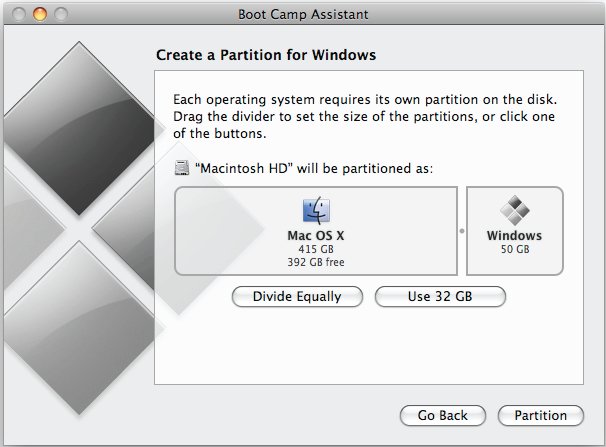Click the 50 GB Windows size text
Image resolution: width=606 pixels, height=447 pixels.
[x=514, y=249]
